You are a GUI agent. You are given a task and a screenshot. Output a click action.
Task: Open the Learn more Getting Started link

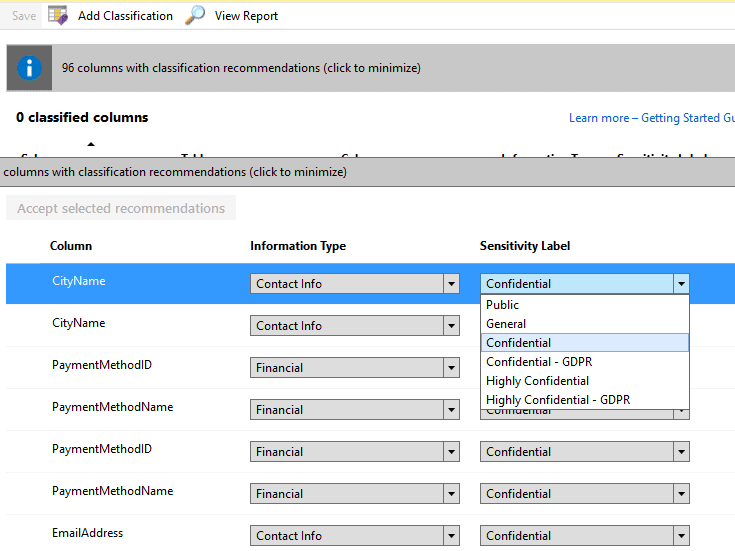click(x=651, y=118)
